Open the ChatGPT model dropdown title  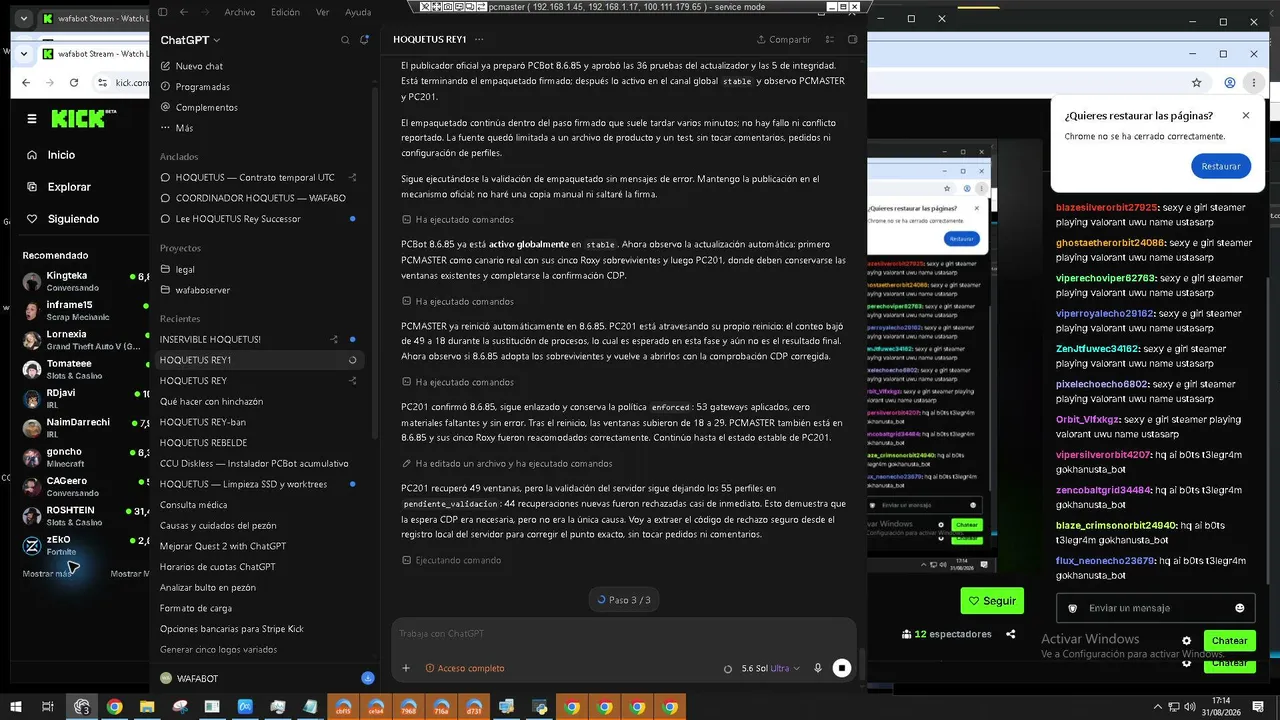[190, 40]
